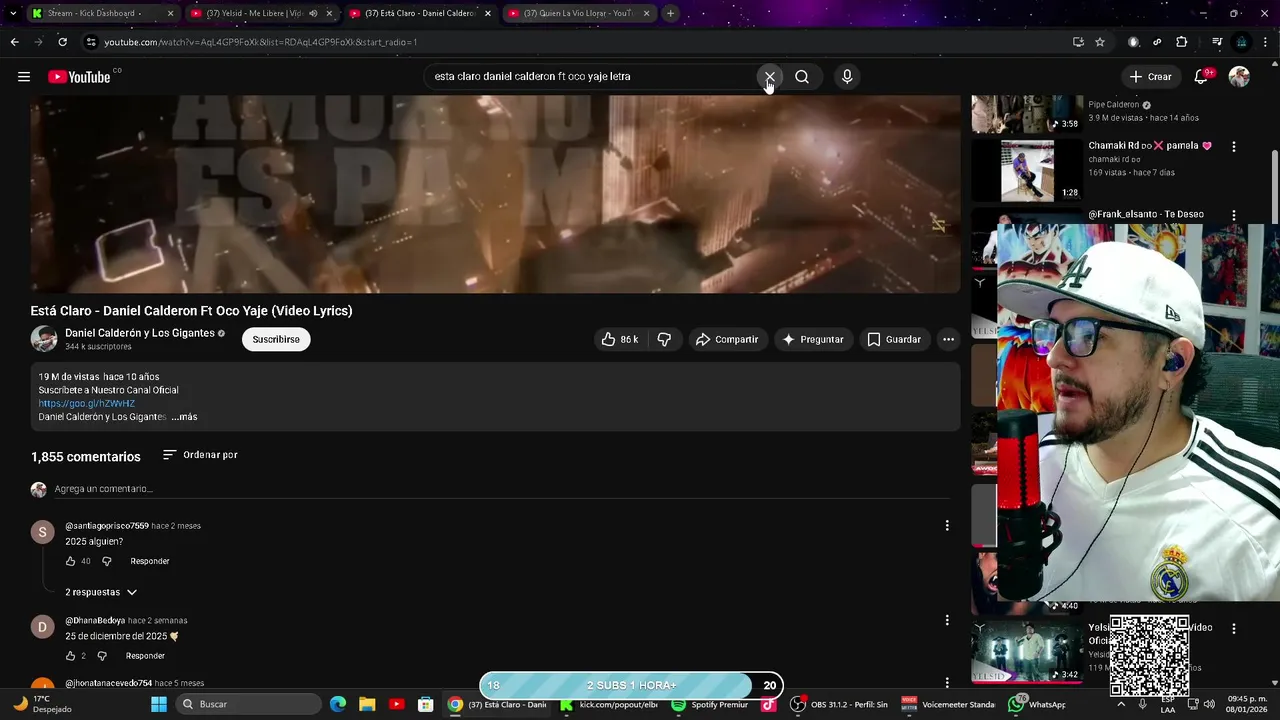Open more actions menu beside Guardar
1280x720 pixels.
948,340
